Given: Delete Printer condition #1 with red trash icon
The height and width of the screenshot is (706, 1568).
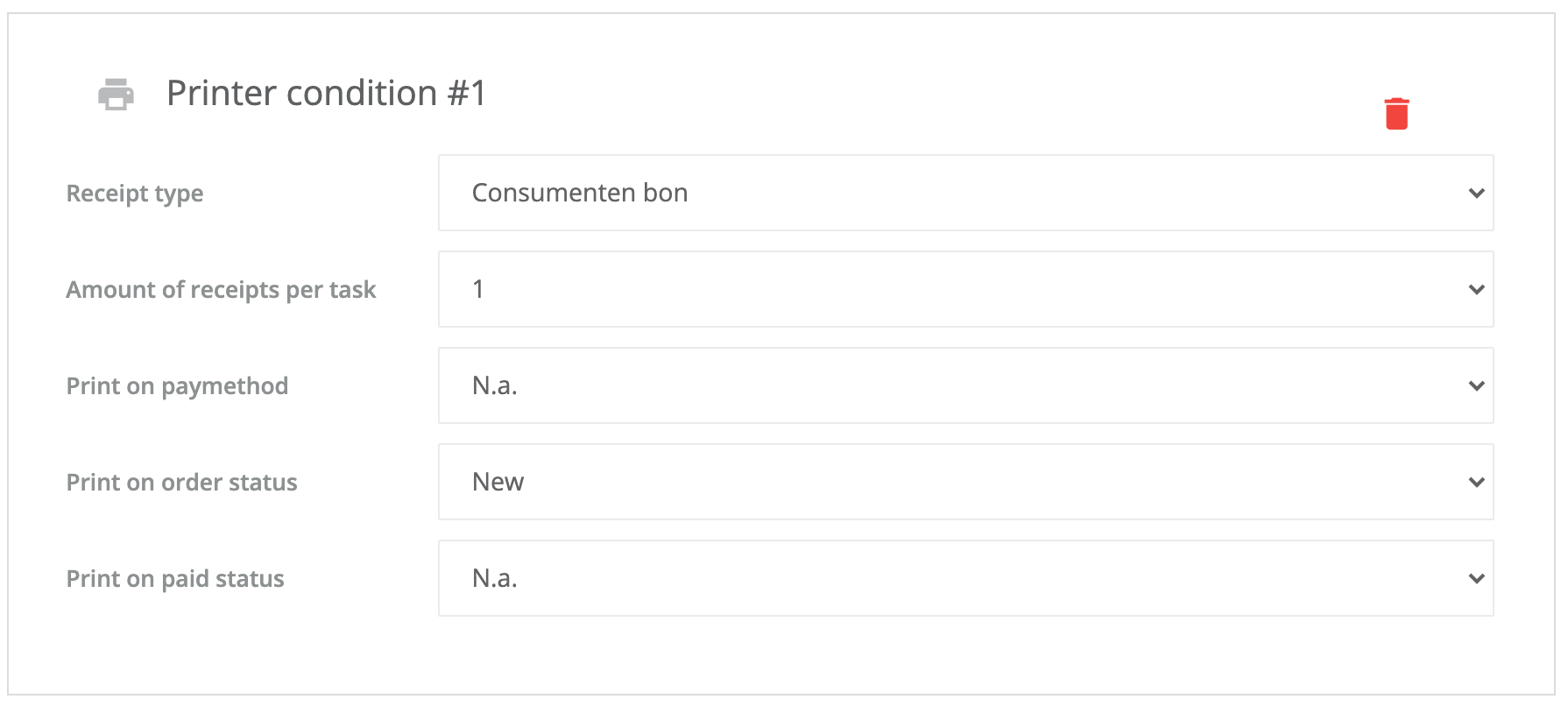Looking at the screenshot, I should (x=1396, y=114).
